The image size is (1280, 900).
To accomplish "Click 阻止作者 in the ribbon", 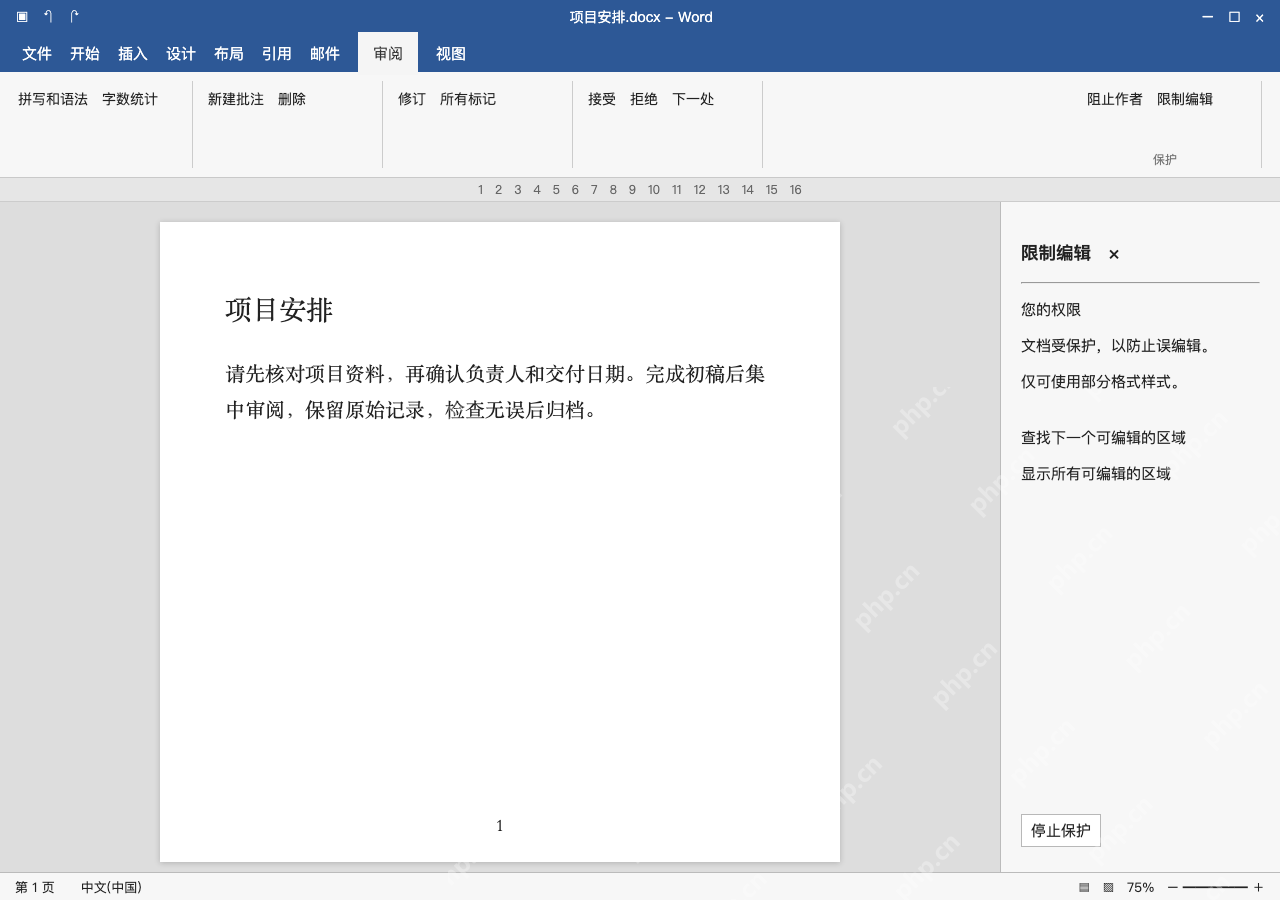I will 1115,99.
